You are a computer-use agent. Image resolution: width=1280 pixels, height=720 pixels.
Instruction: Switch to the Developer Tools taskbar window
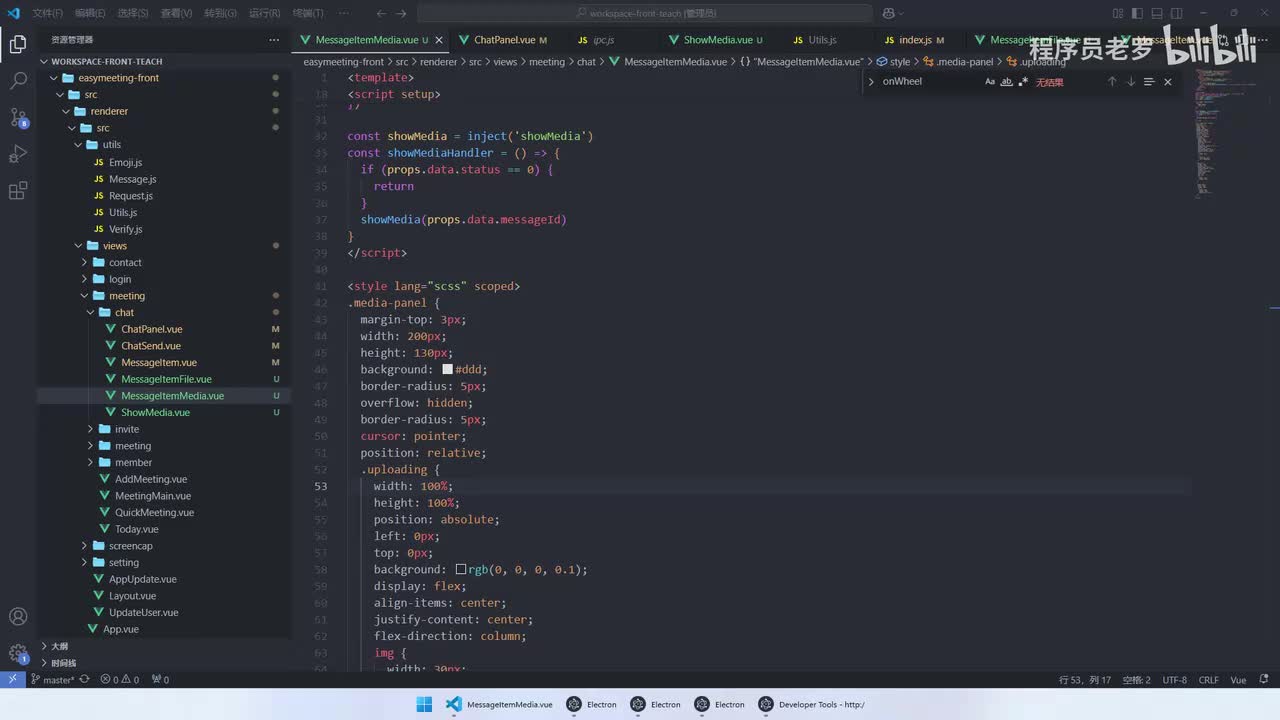click(x=811, y=704)
